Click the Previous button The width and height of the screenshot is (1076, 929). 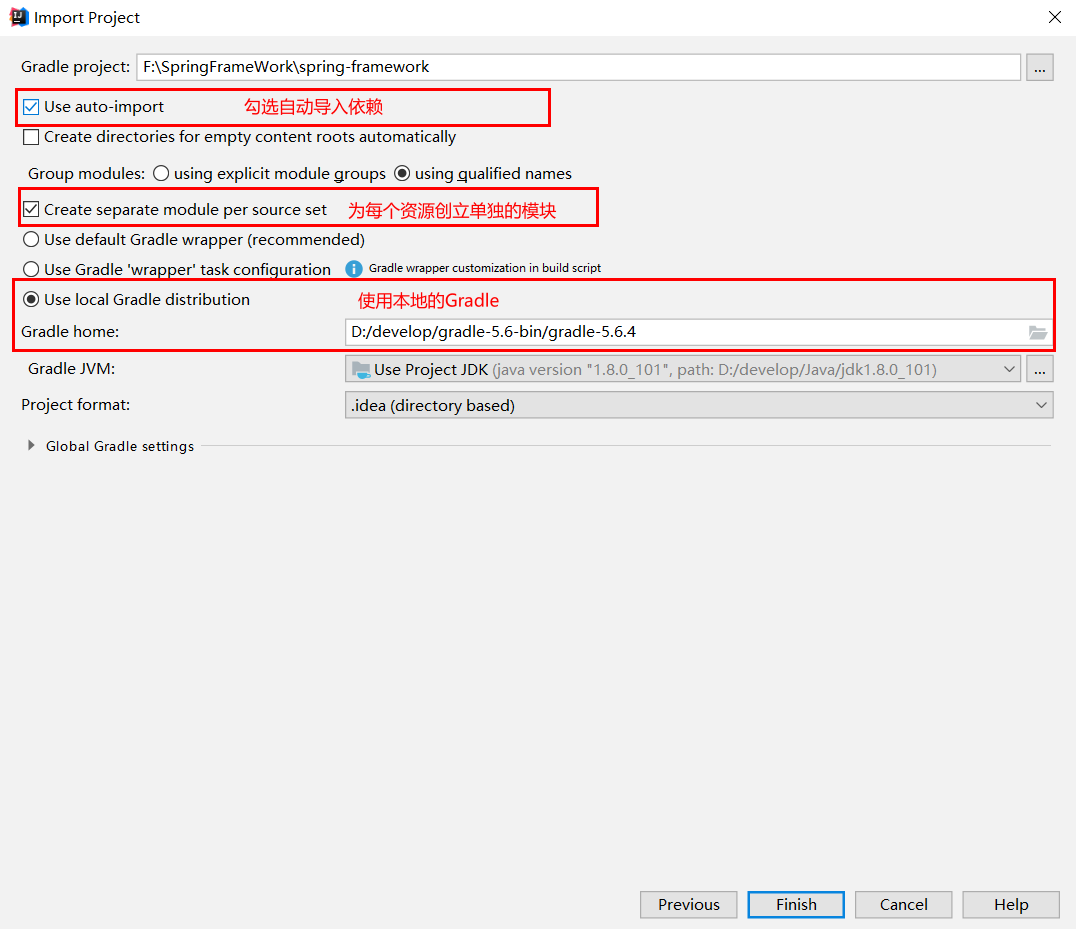tap(688, 904)
